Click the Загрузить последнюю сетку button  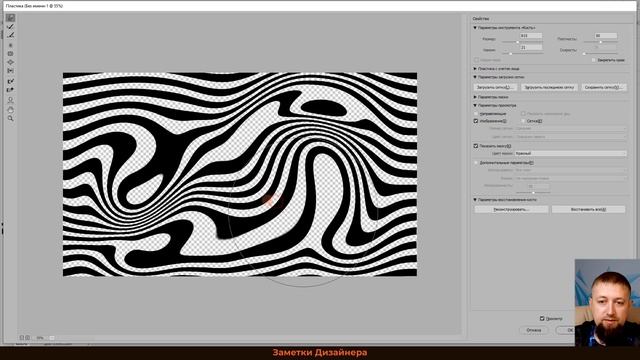pyautogui.click(x=549, y=87)
